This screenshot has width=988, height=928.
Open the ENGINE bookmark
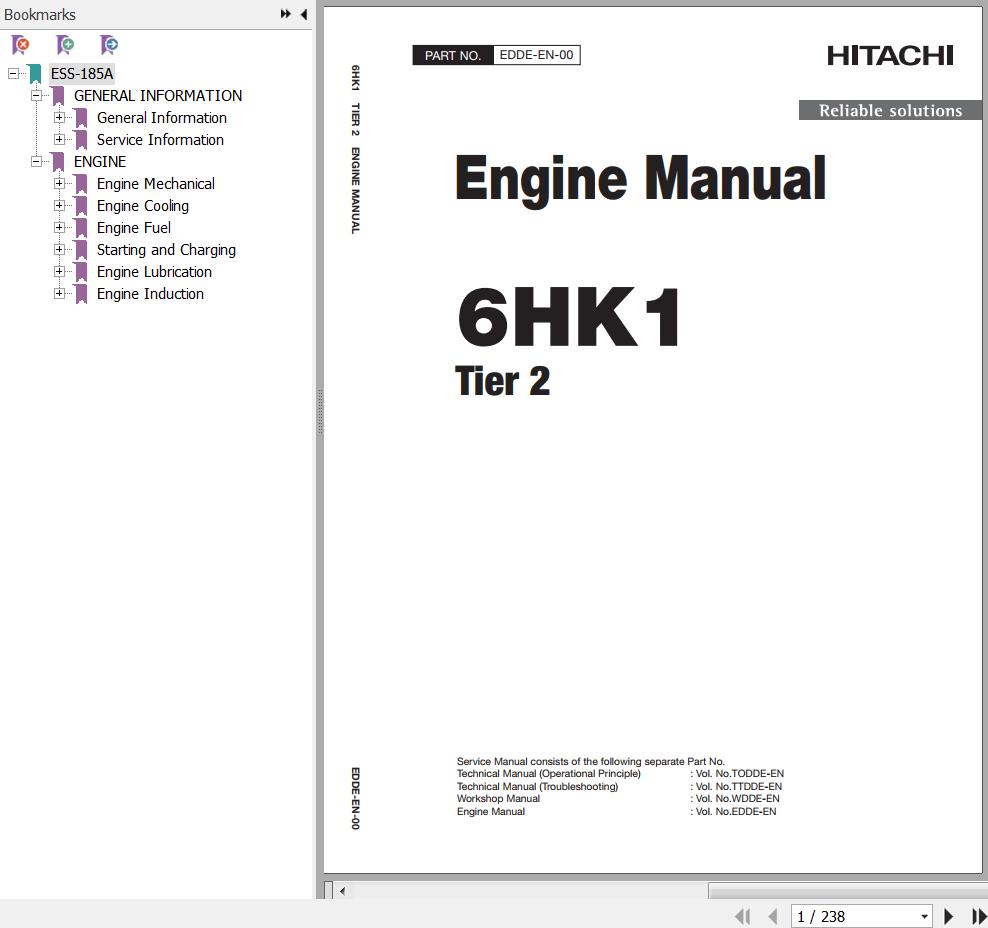click(x=100, y=162)
